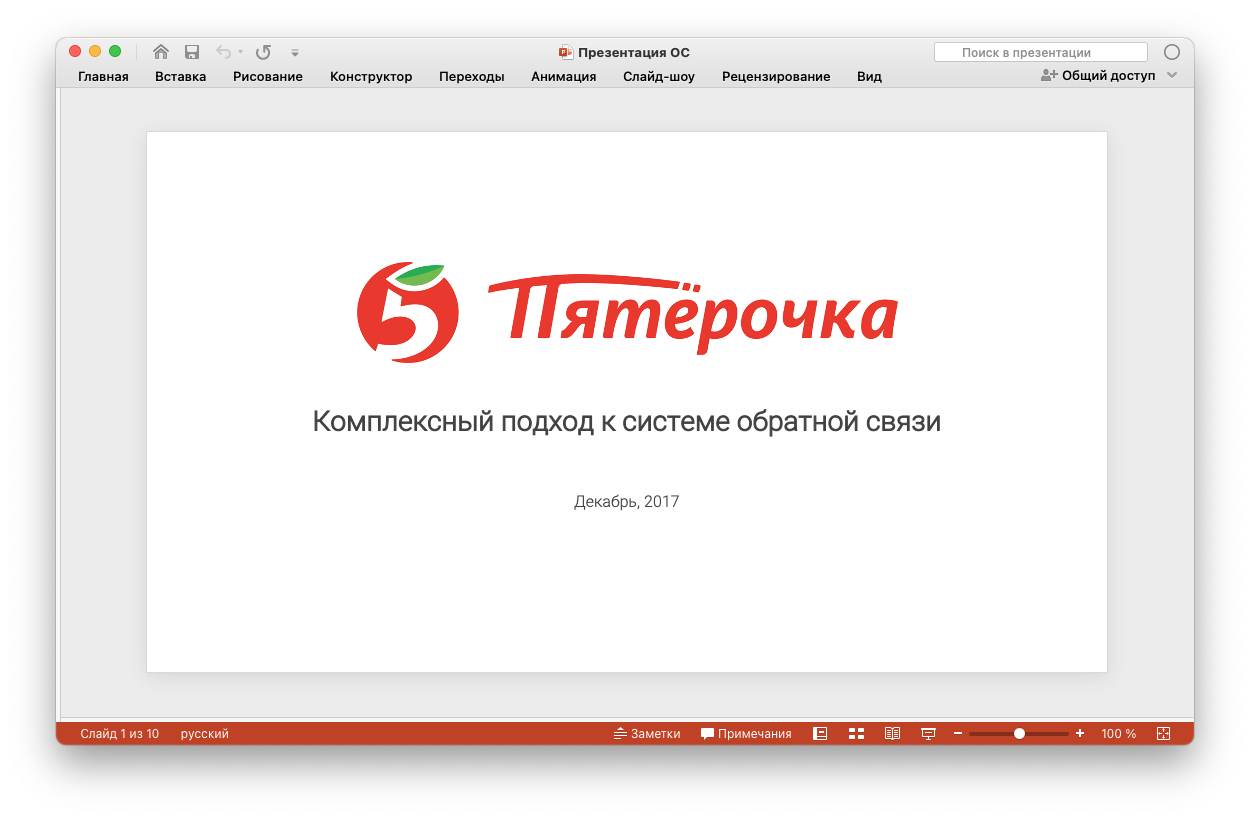Image resolution: width=1250 pixels, height=819 pixels.
Task: Switch to the Рисование tab
Action: click(x=268, y=76)
